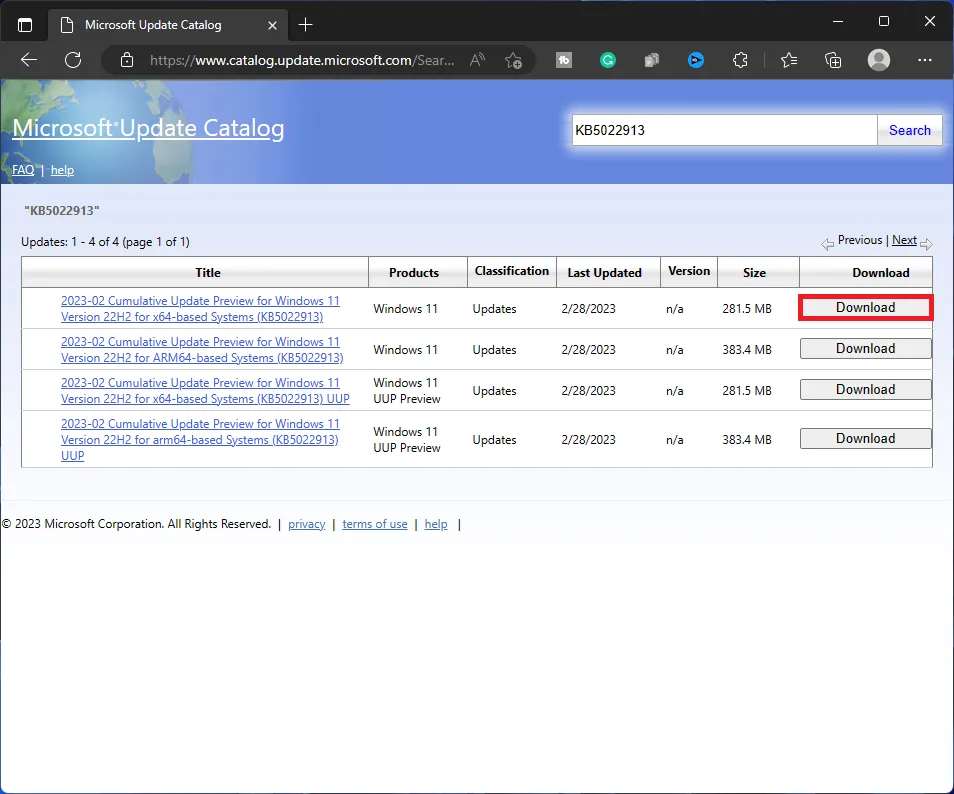Open the Favorites list icon
This screenshot has height=794, width=954.
789,60
